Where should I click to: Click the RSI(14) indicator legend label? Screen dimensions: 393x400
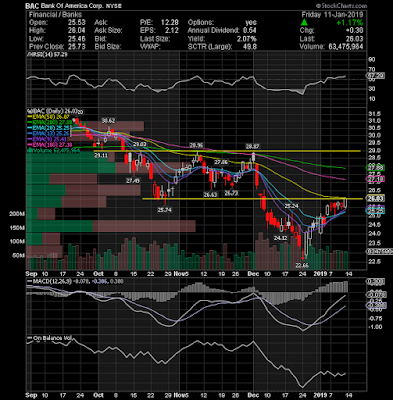click(47, 55)
